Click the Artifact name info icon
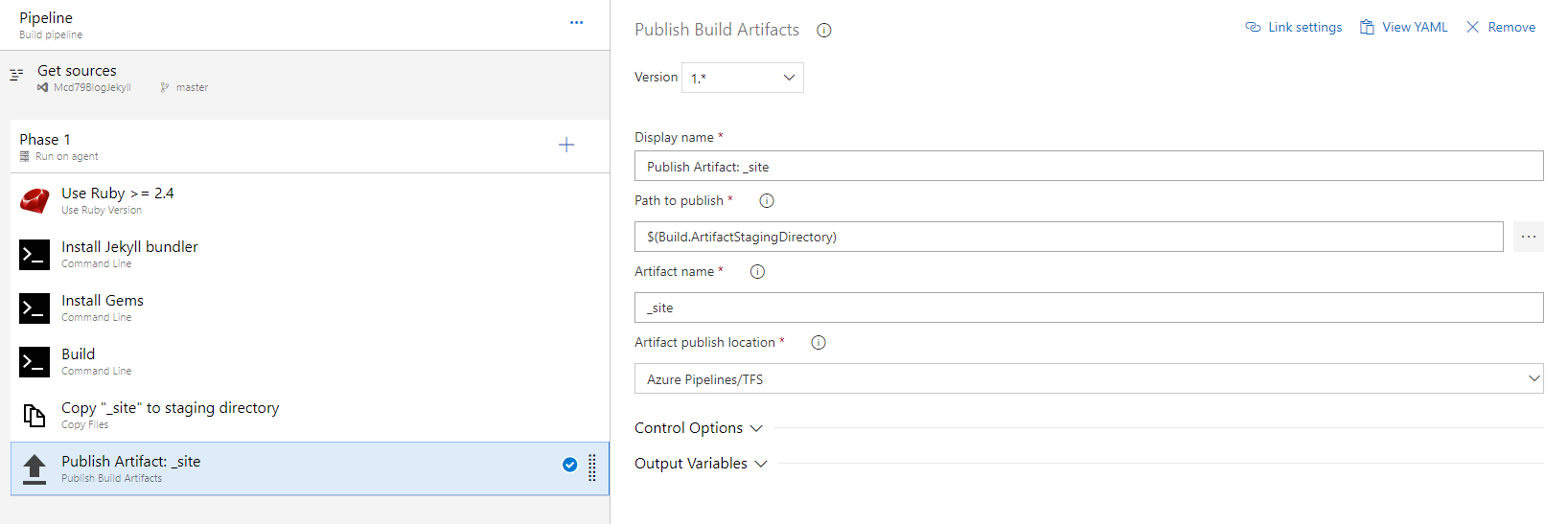Screen dimensions: 1568x524 [757, 272]
